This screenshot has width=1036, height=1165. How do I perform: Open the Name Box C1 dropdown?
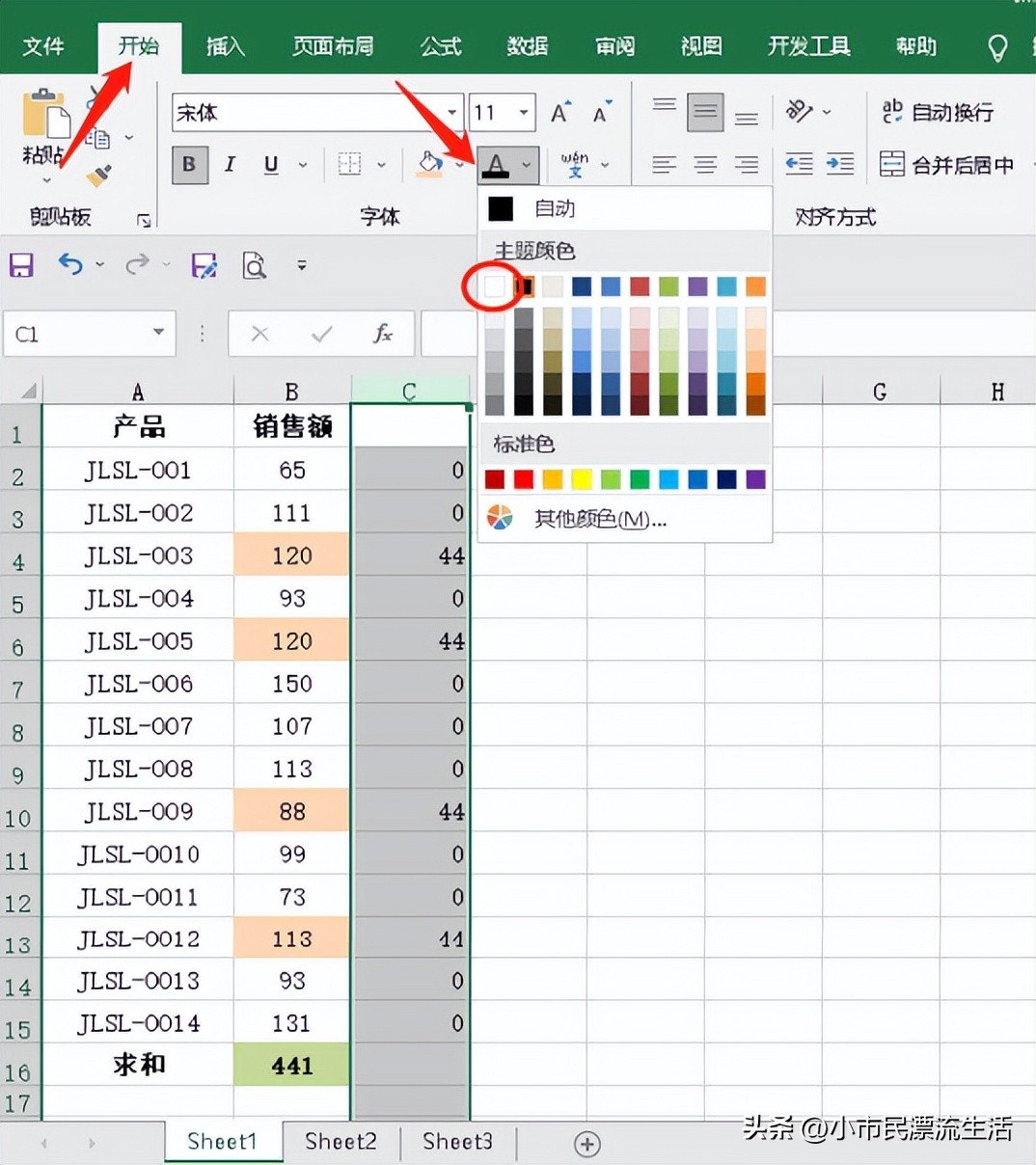pos(158,334)
